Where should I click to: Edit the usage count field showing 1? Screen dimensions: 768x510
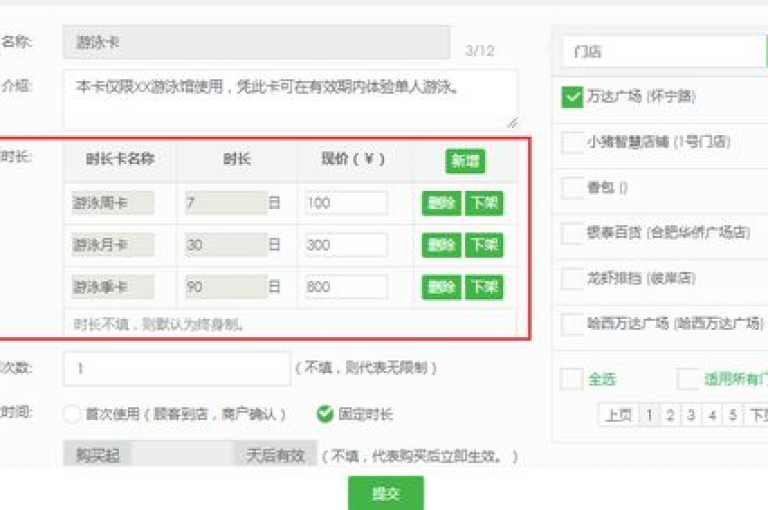point(177,368)
